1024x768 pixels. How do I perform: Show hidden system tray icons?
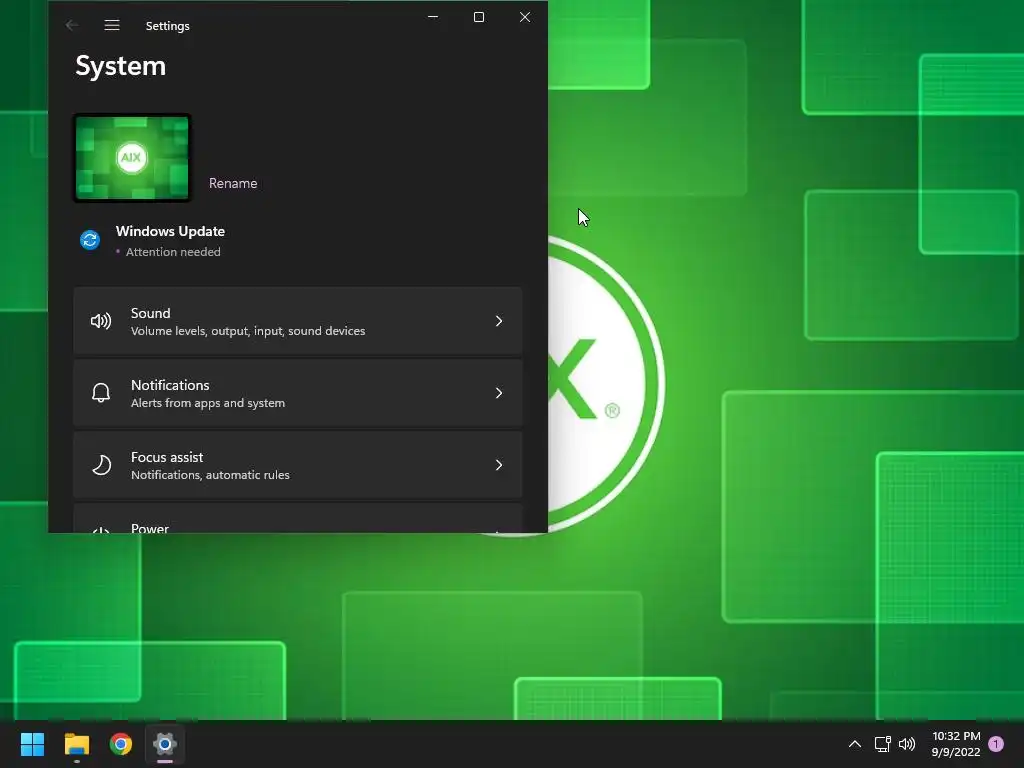pos(854,744)
